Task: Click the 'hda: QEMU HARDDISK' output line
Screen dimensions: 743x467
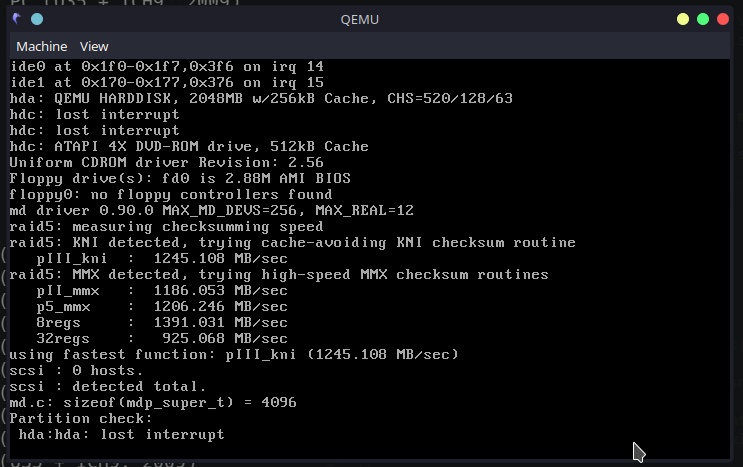Action: (x=261, y=99)
